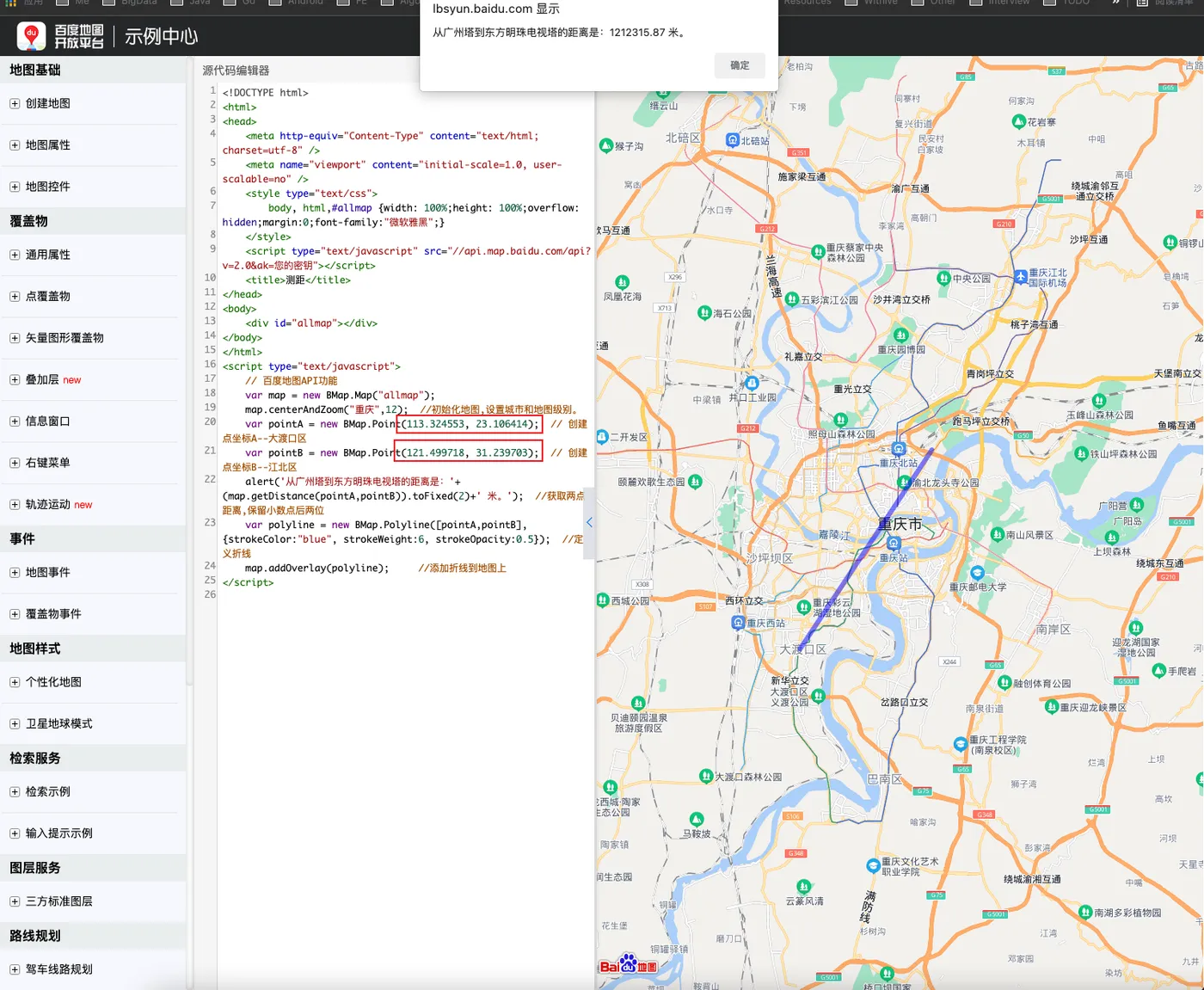1204x990 pixels.
Task: Click the 南湖多彩植物园 marker icon
Action: point(1084,912)
